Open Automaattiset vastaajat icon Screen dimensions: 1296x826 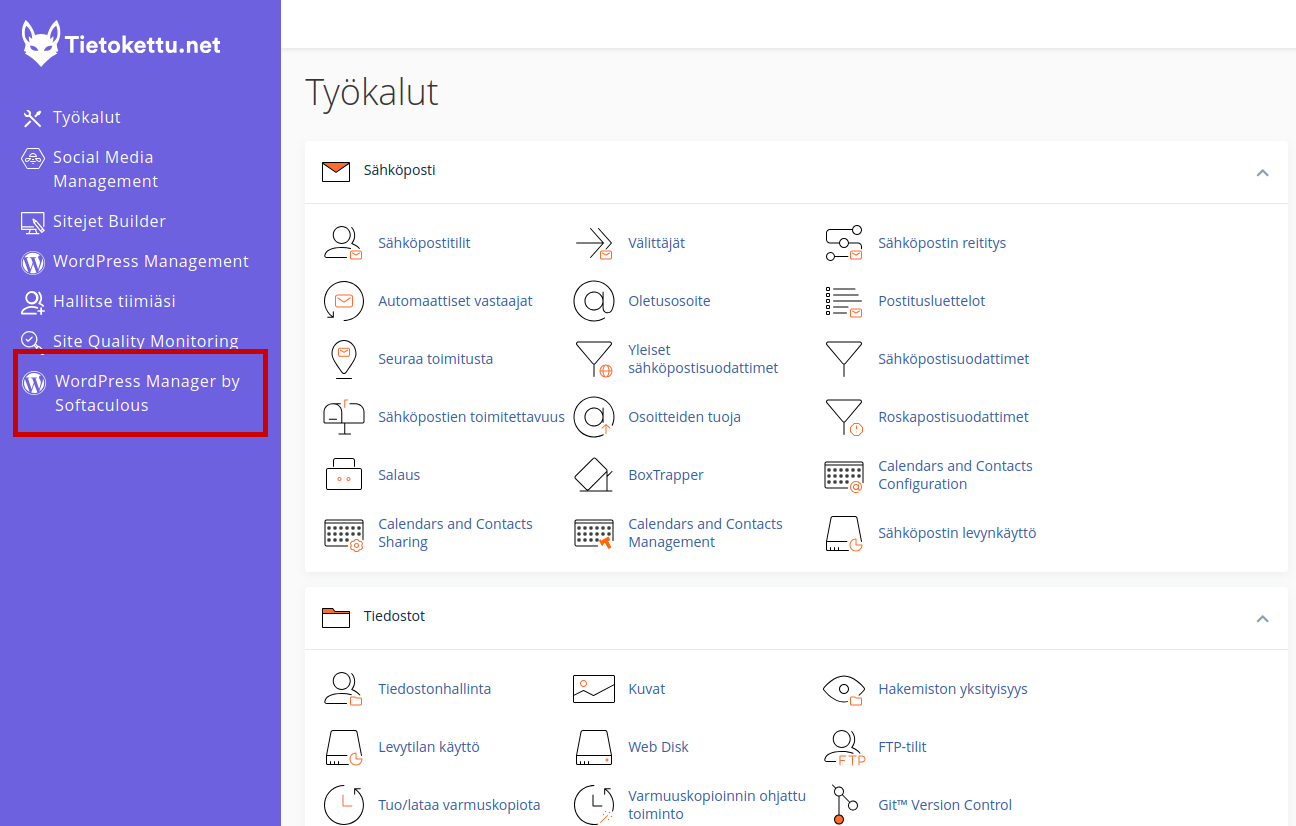(343, 301)
